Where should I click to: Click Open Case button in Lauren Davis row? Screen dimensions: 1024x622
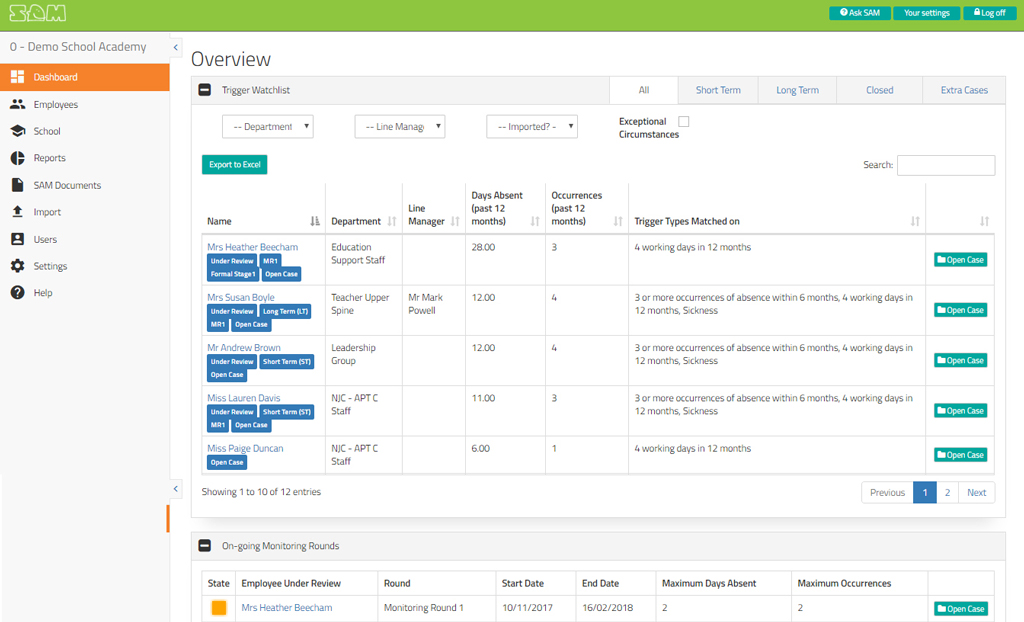click(960, 411)
